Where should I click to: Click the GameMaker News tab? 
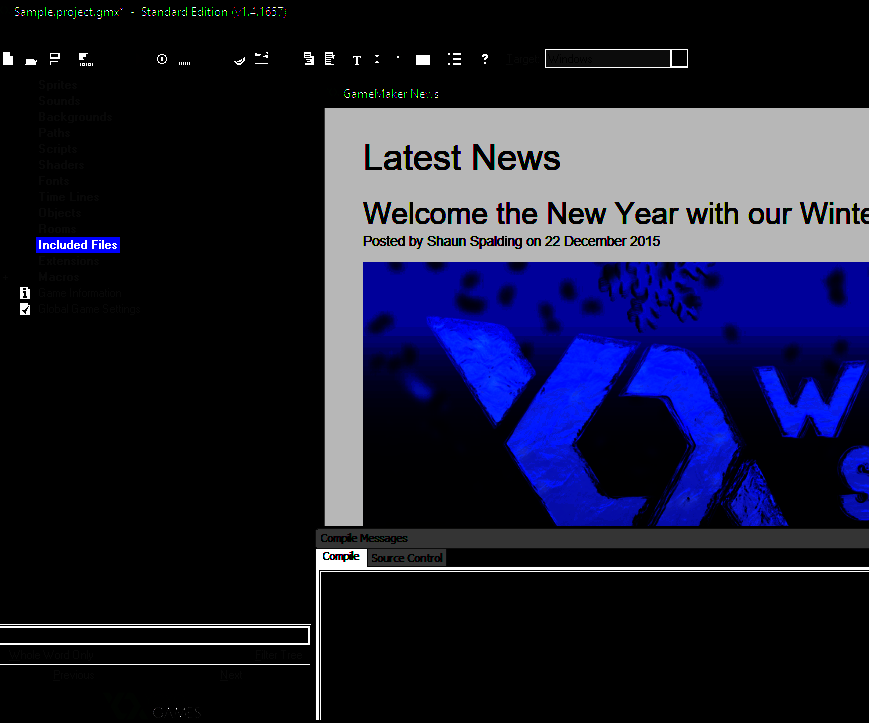coord(391,94)
